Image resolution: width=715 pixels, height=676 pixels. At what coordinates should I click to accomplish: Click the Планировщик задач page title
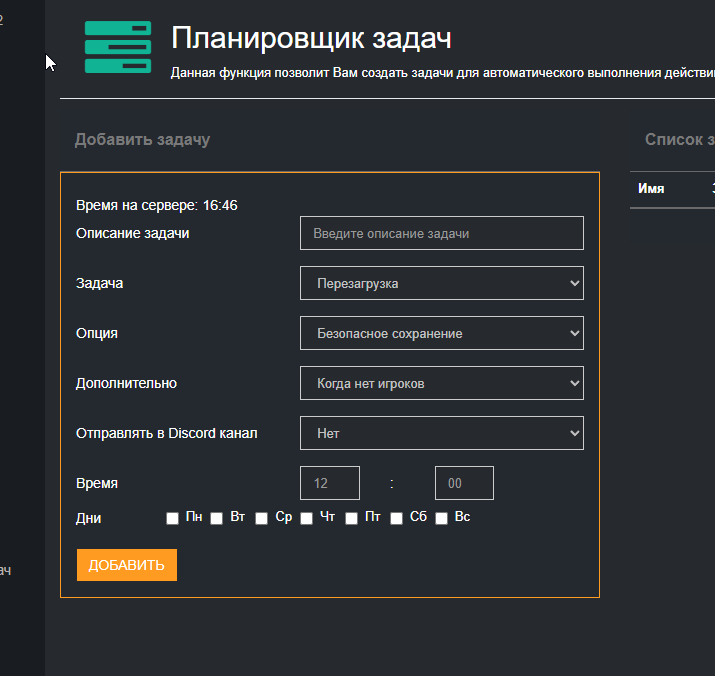(311, 38)
